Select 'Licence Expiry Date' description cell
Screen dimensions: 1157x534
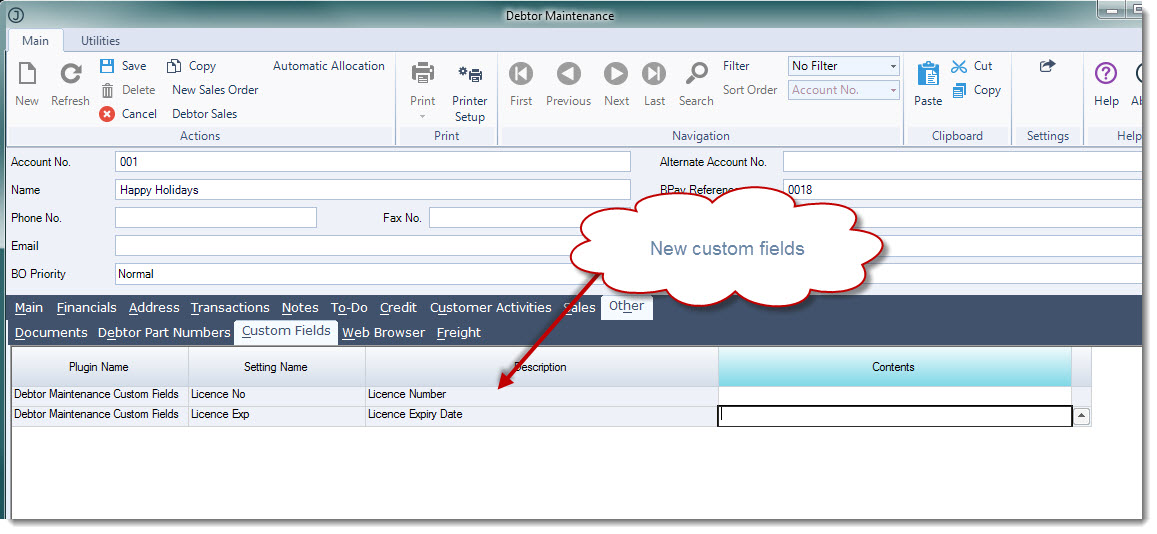point(542,415)
